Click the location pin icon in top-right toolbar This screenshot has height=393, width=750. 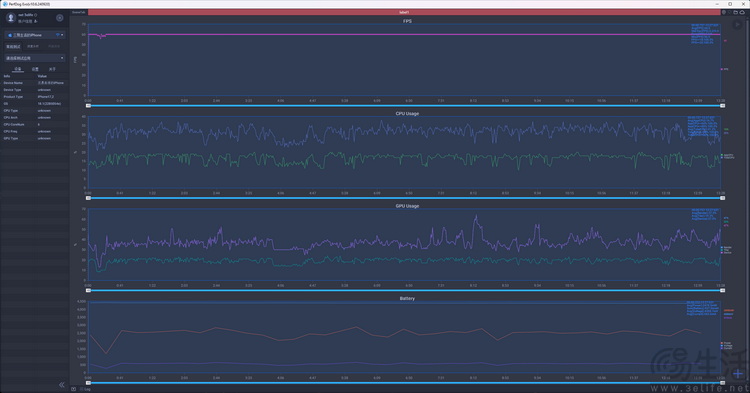point(724,12)
